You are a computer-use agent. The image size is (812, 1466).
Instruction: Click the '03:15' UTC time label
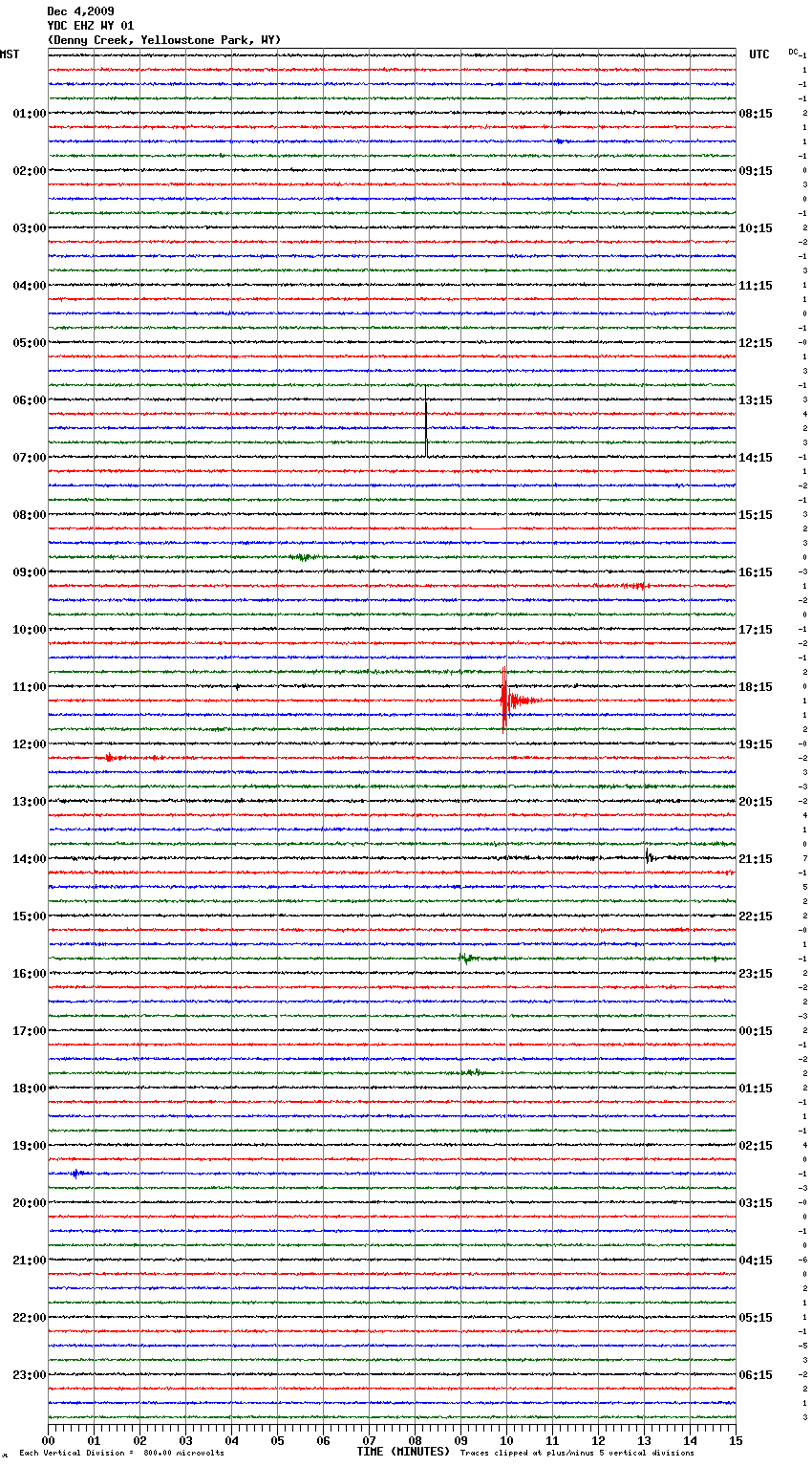point(756,1203)
